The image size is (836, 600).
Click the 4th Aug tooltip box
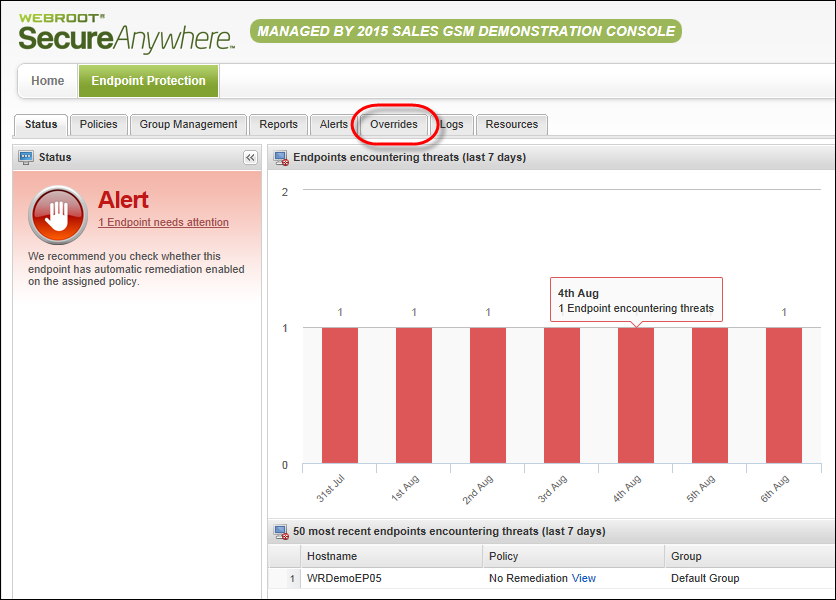636,300
